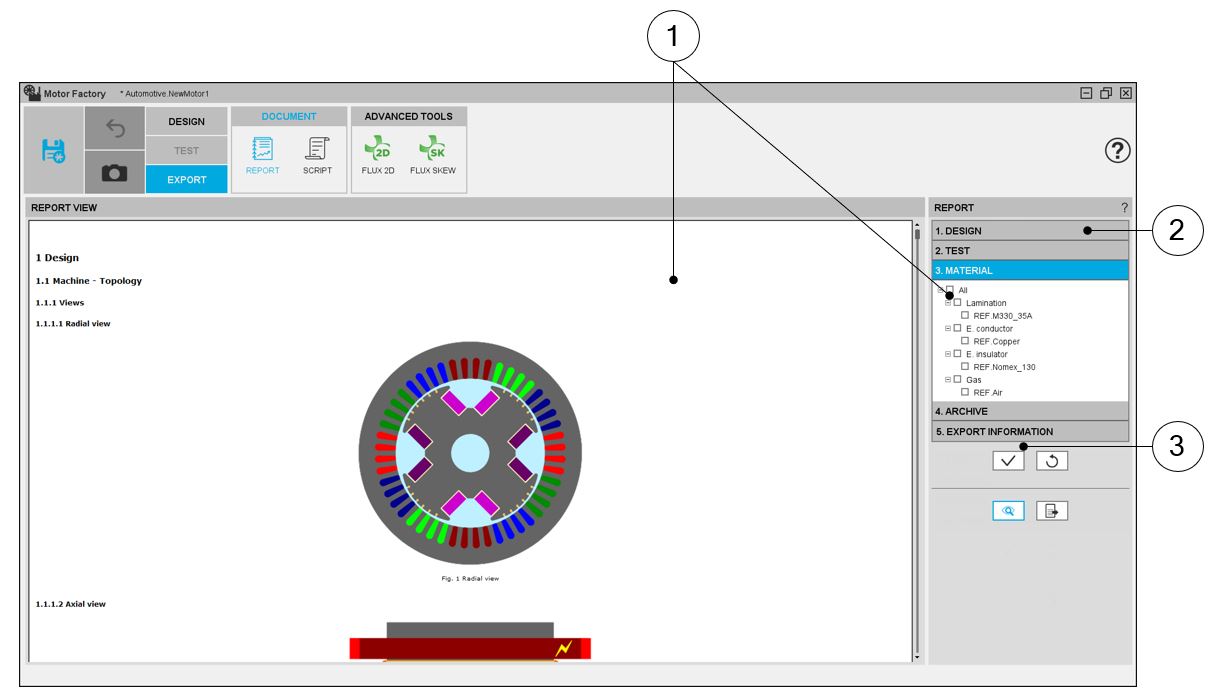Collapse the E. conductor tree node
Viewport: 1216px width, 696px height.
click(x=948, y=329)
